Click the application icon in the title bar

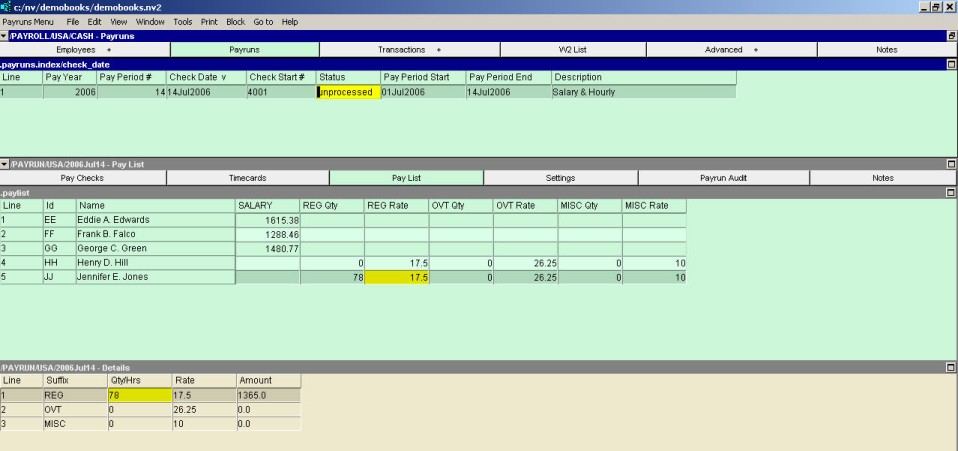pyautogui.click(x=7, y=7)
